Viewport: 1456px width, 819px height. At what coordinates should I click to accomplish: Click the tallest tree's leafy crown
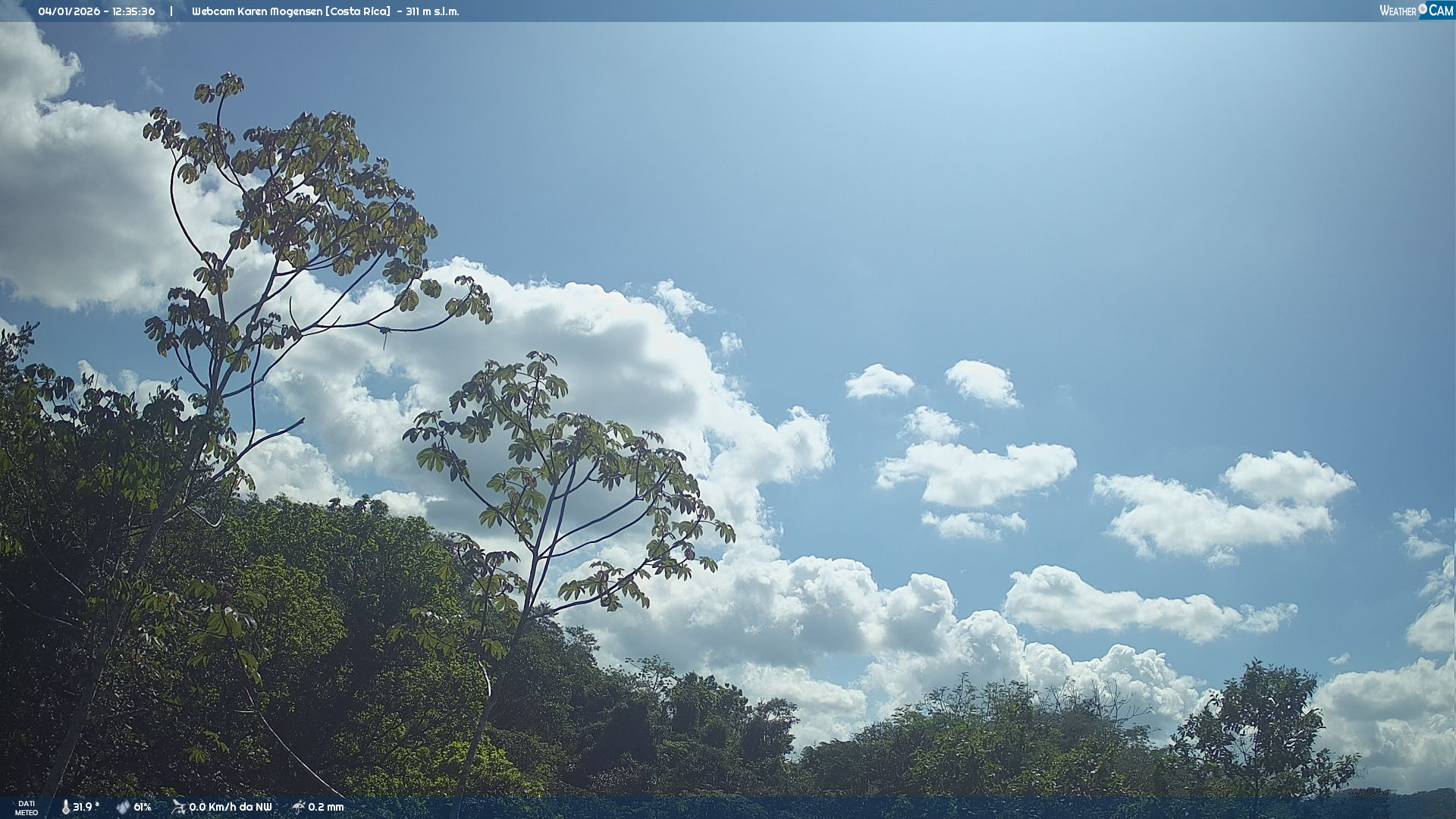(x=303, y=197)
